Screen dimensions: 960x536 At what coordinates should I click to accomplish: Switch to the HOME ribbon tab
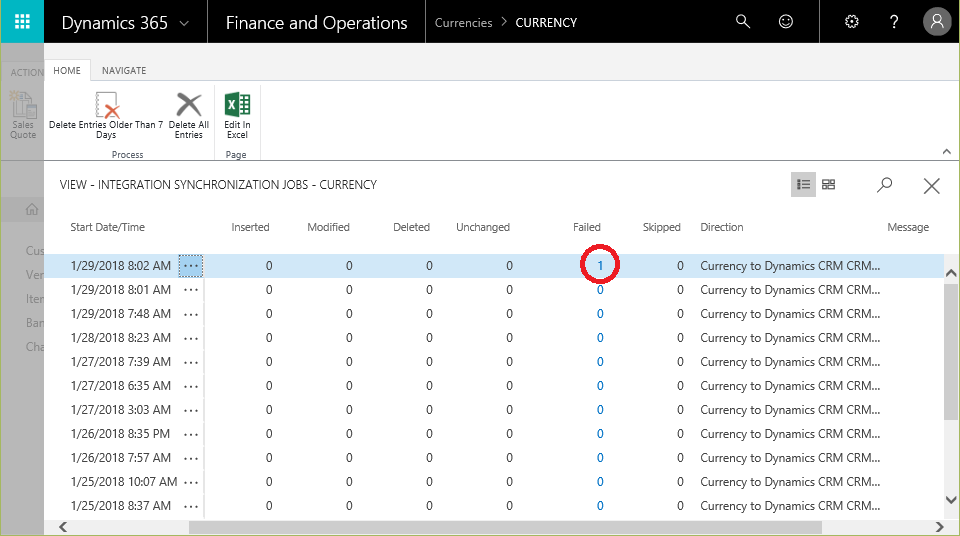pos(67,70)
